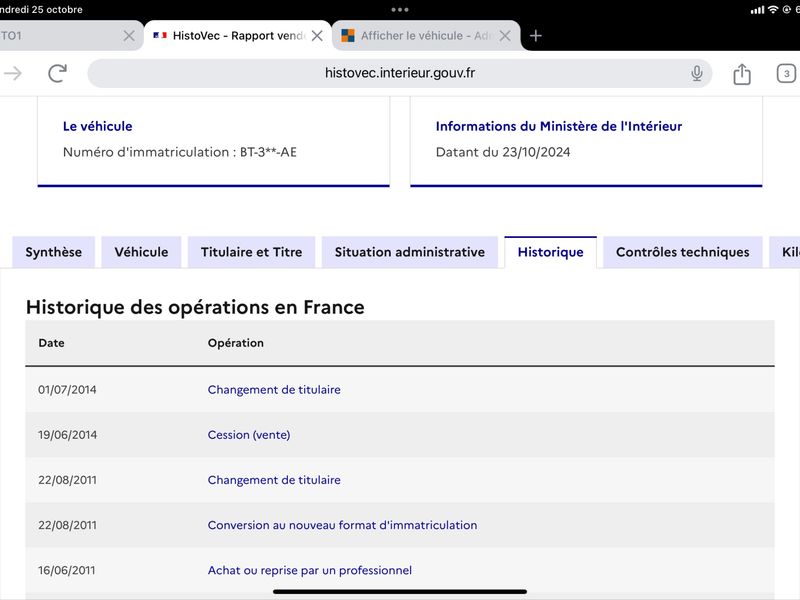Click Changement de titulaire dated 01/07/2014
The height and width of the screenshot is (600, 800).
[274, 390]
